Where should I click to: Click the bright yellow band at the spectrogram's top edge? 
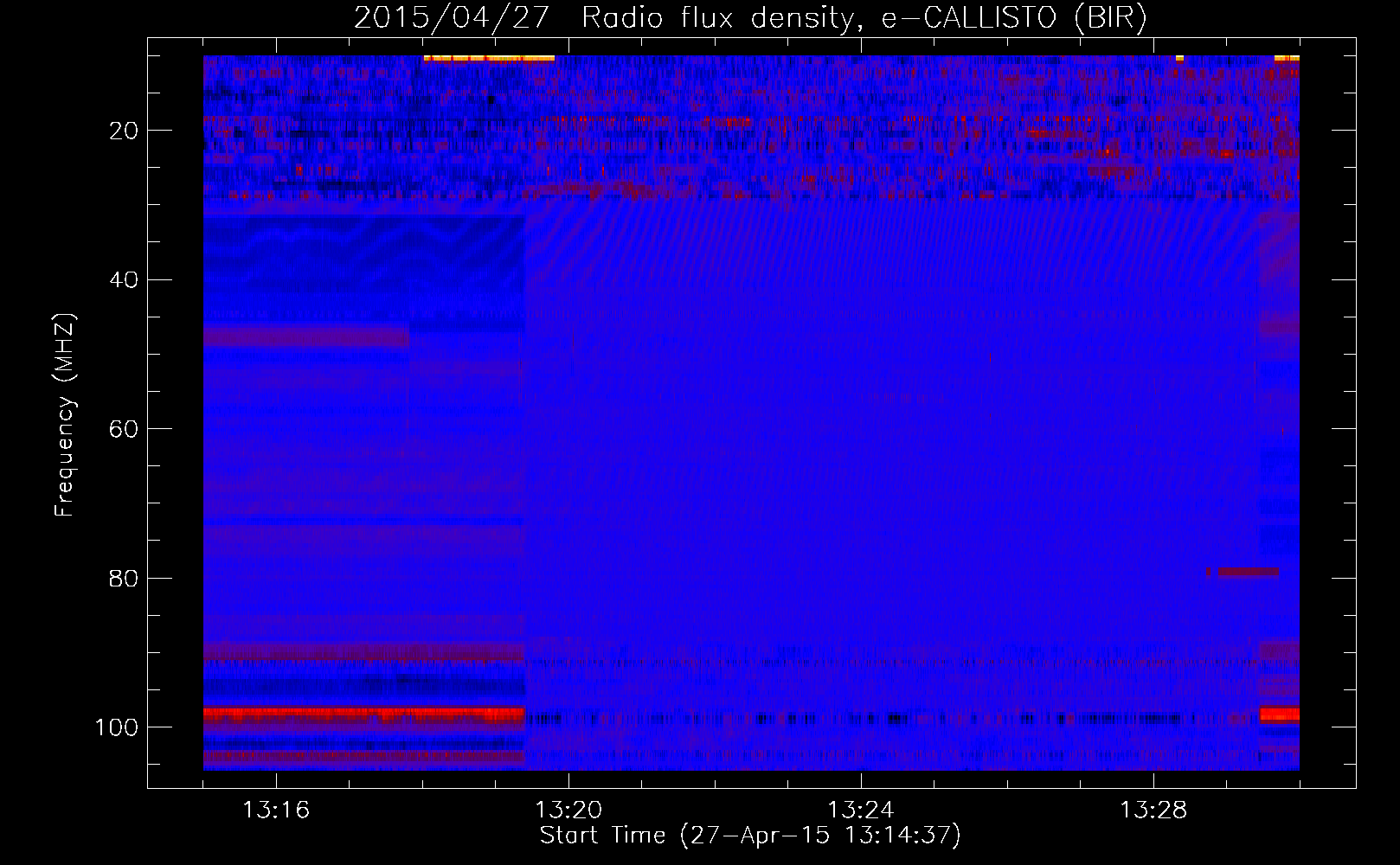(489, 58)
